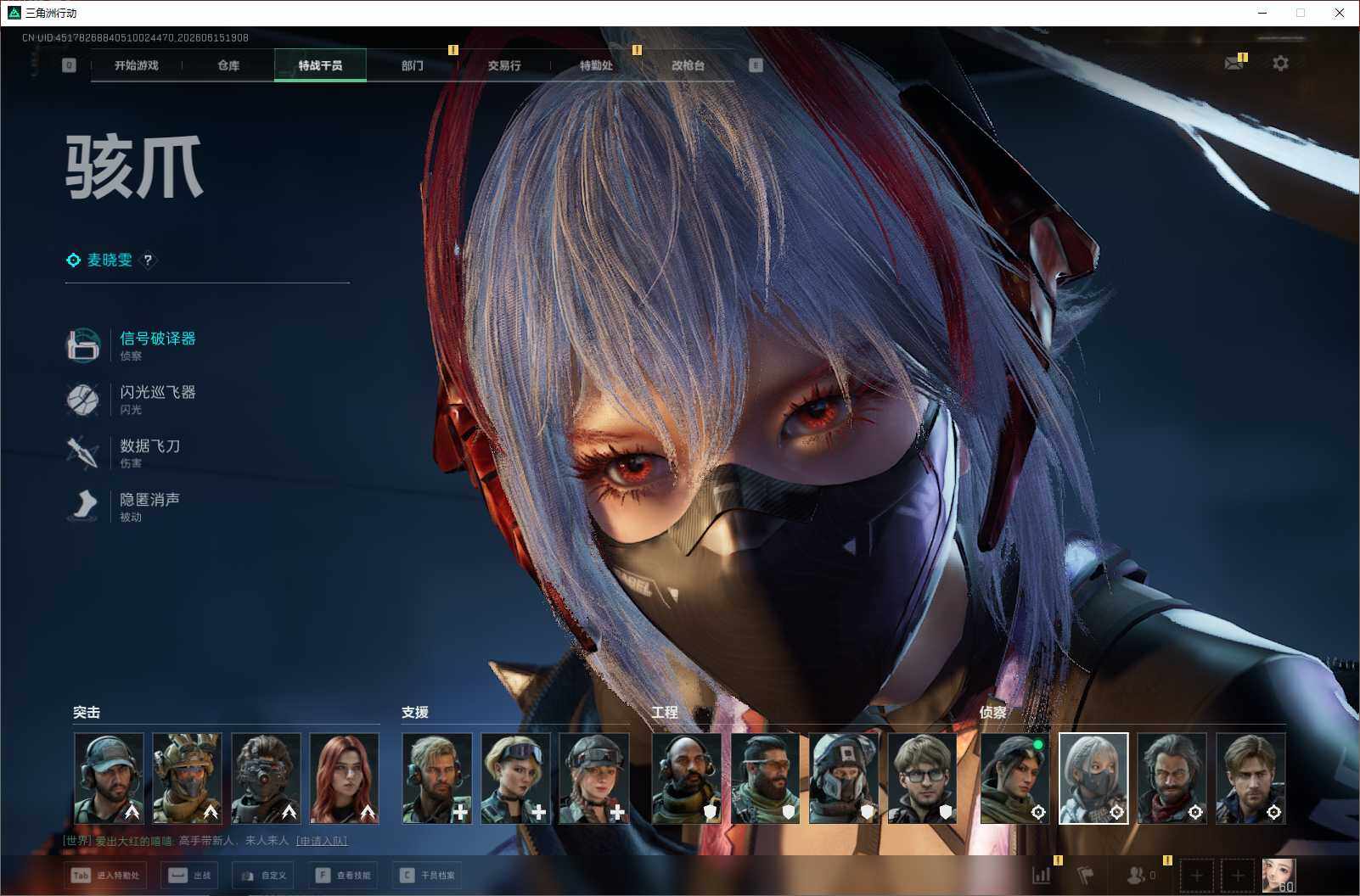Image resolution: width=1360 pixels, height=896 pixels.
Task: Click the flags icon in bottom bar
Action: tap(1086, 875)
